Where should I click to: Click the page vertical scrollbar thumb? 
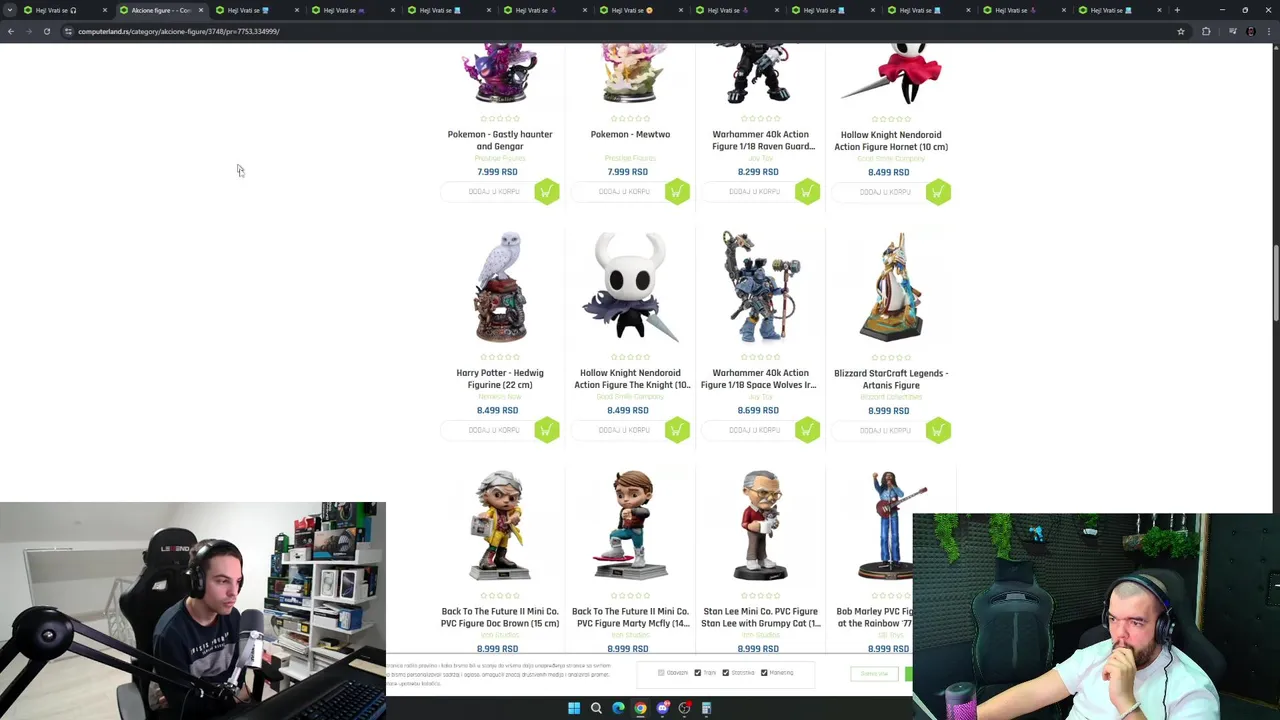coord(1275,285)
